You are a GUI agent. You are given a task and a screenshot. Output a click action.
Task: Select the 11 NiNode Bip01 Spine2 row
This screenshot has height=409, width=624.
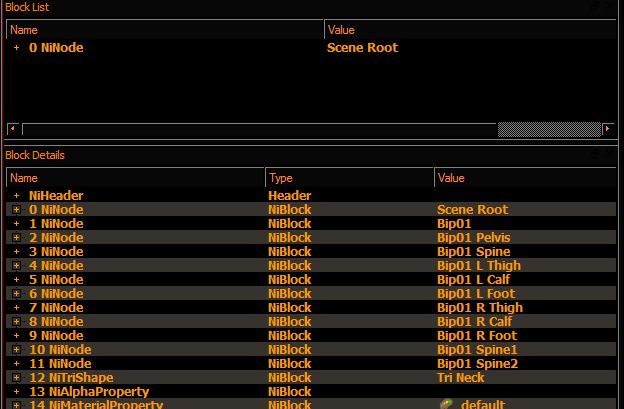point(311,364)
